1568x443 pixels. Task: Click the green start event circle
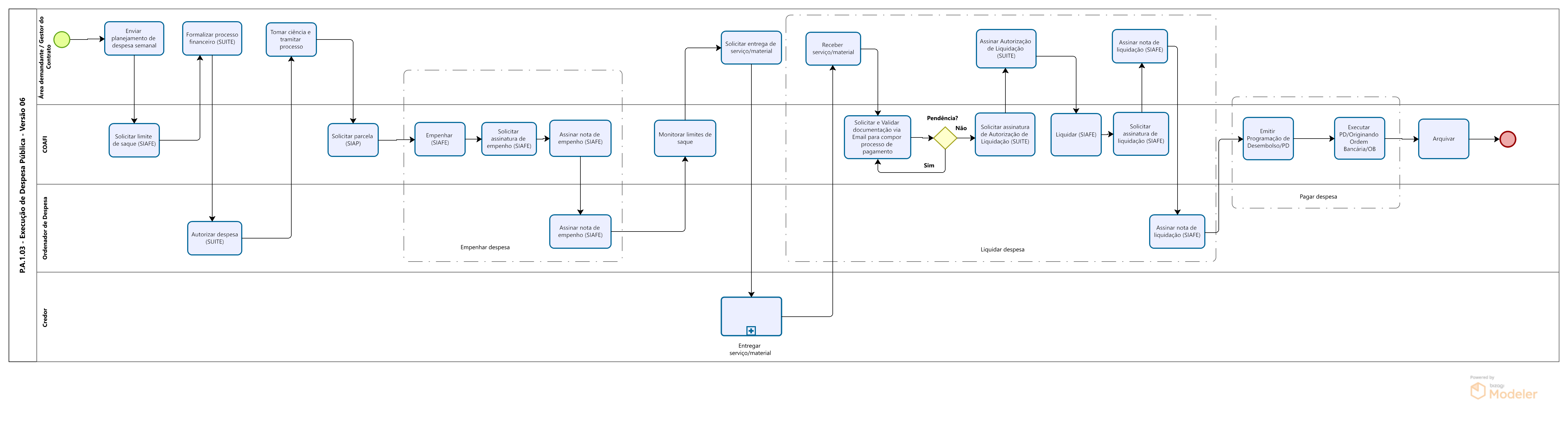pos(62,40)
